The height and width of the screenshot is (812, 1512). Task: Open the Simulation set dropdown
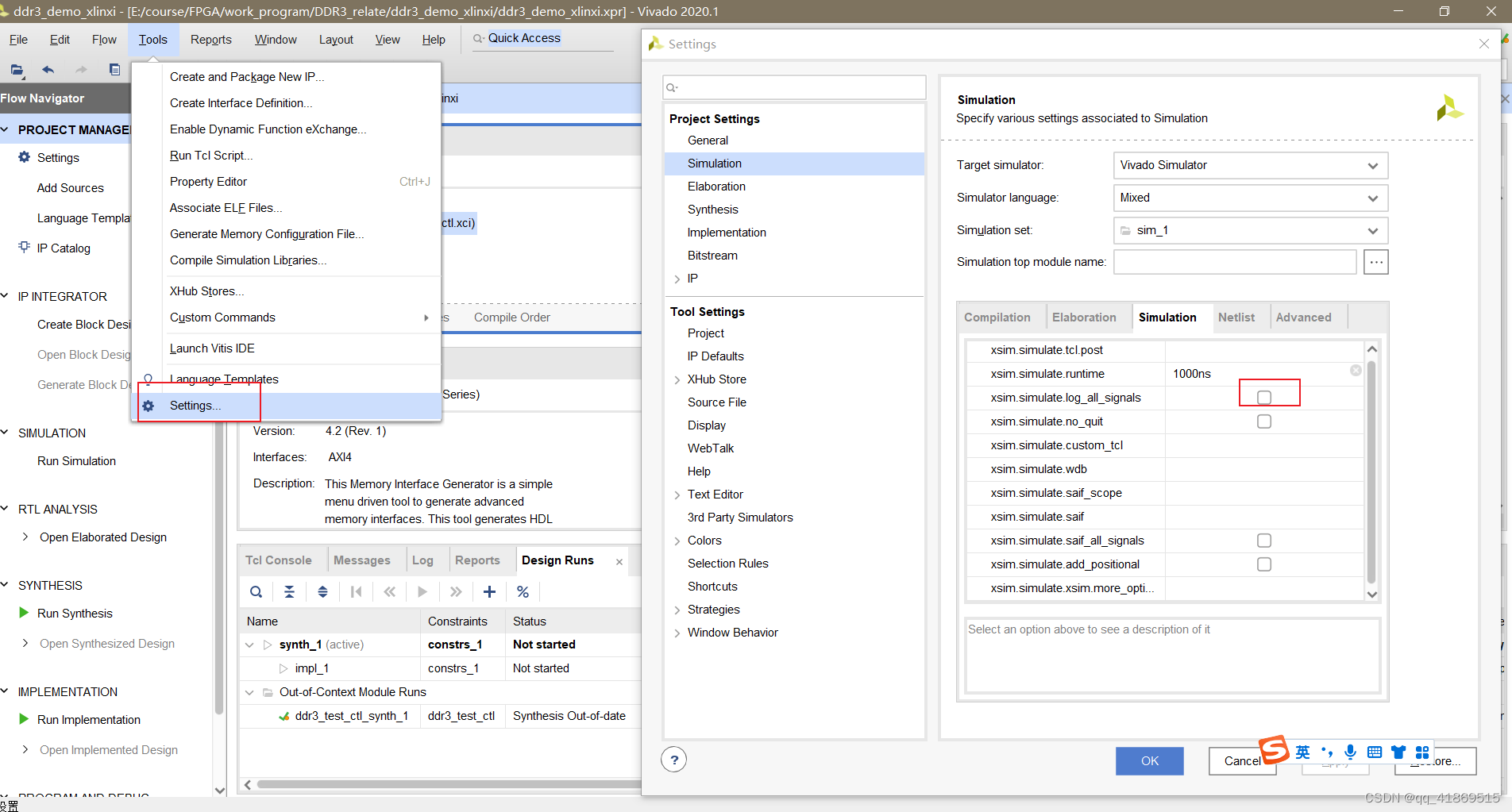click(x=1251, y=230)
